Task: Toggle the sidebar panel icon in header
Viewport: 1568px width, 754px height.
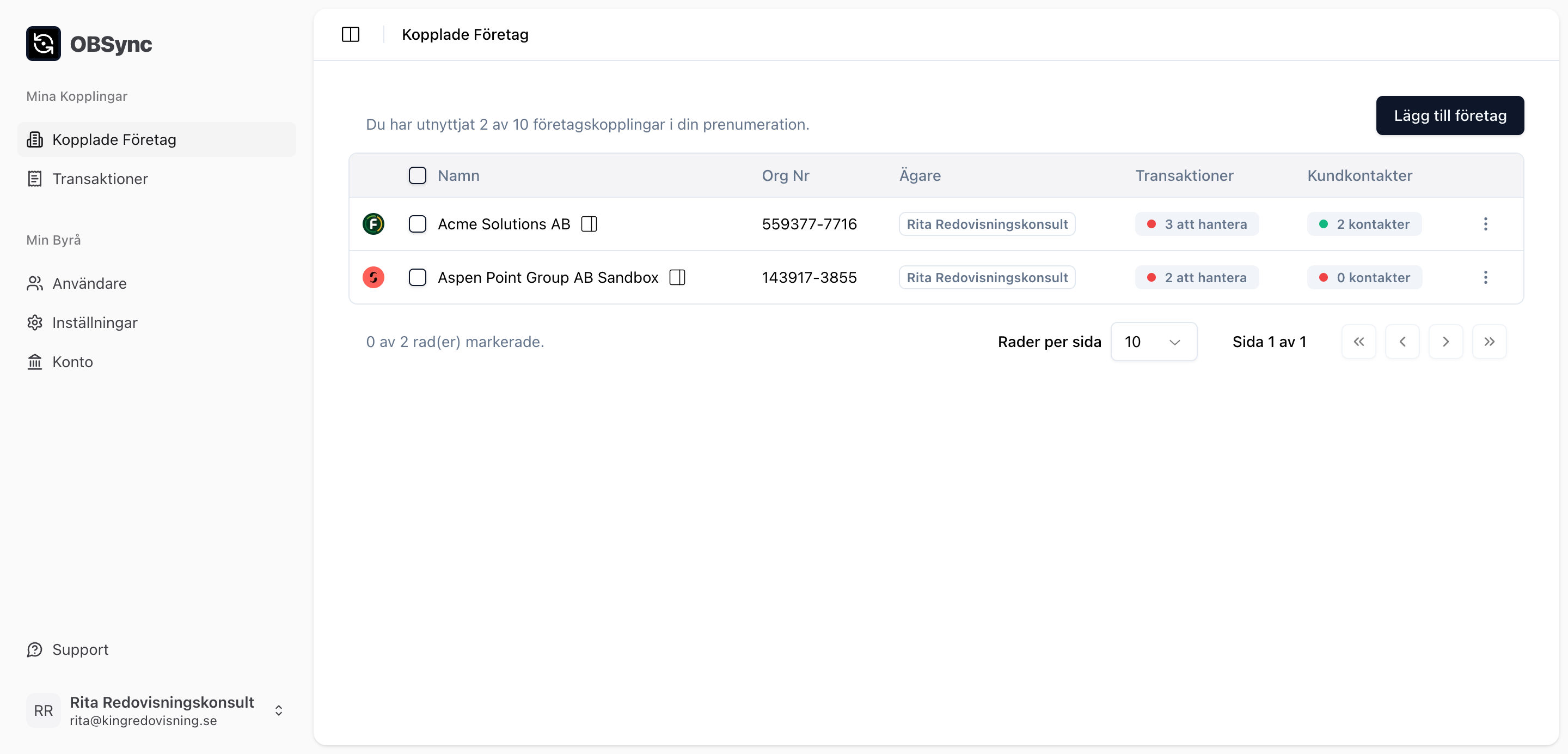Action: point(350,35)
